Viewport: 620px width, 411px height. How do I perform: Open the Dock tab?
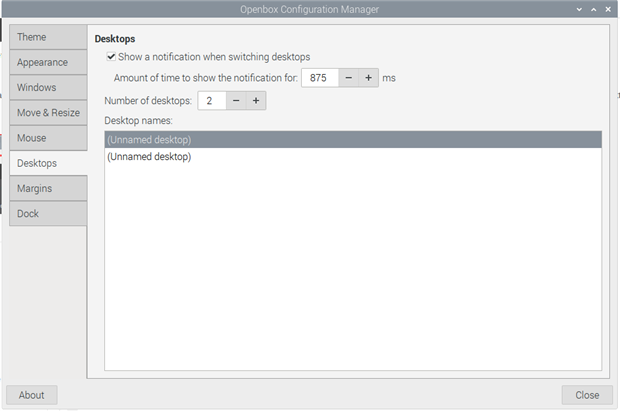pos(48,214)
